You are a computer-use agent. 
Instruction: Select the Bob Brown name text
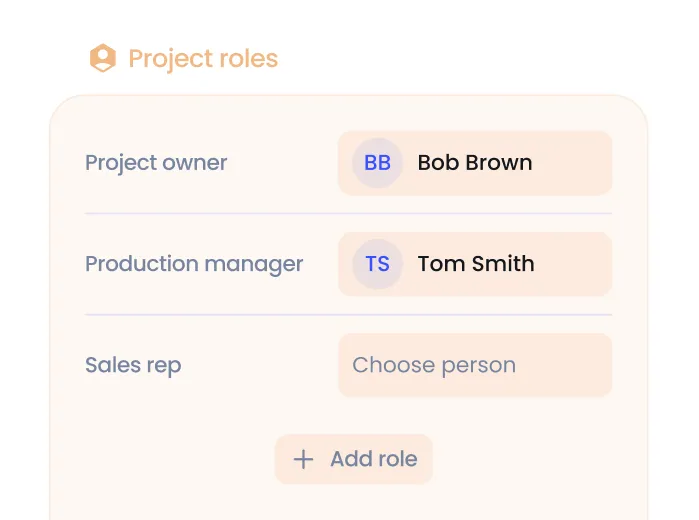[x=475, y=163]
